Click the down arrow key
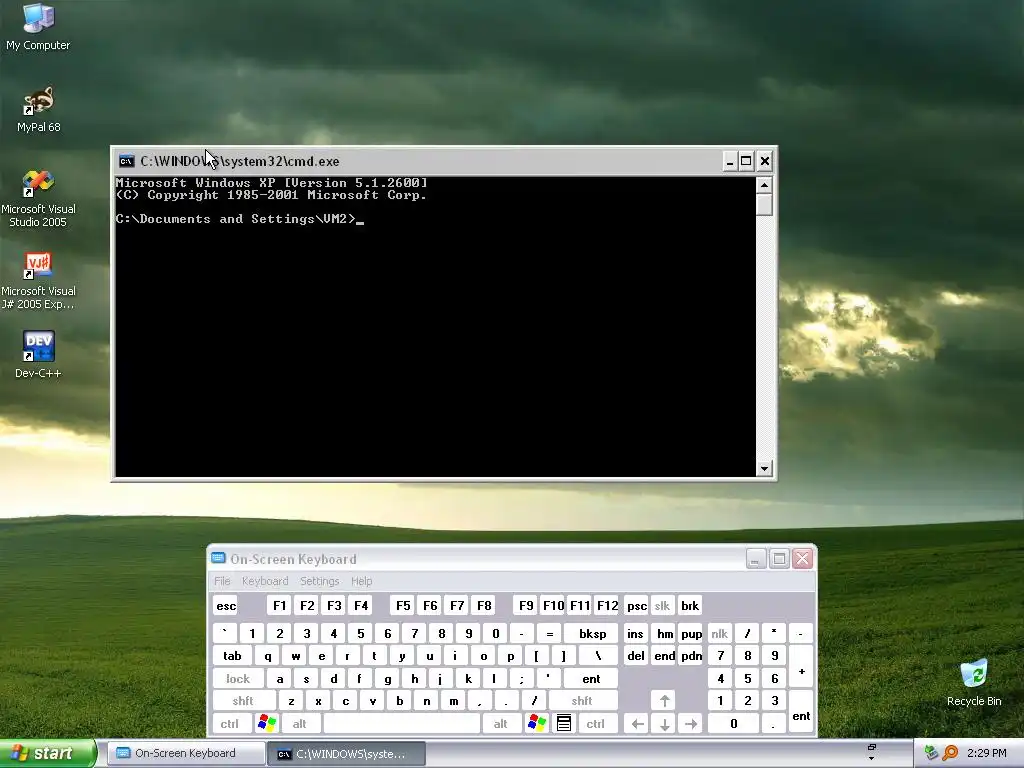Image resolution: width=1024 pixels, height=768 pixels. pos(664,724)
